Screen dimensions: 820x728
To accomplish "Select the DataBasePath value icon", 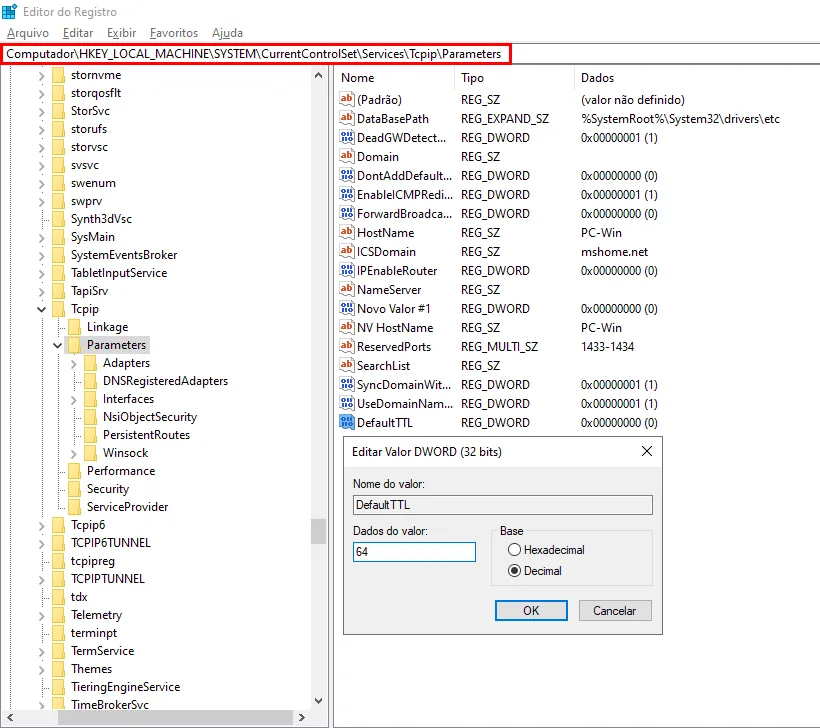I will [x=346, y=118].
